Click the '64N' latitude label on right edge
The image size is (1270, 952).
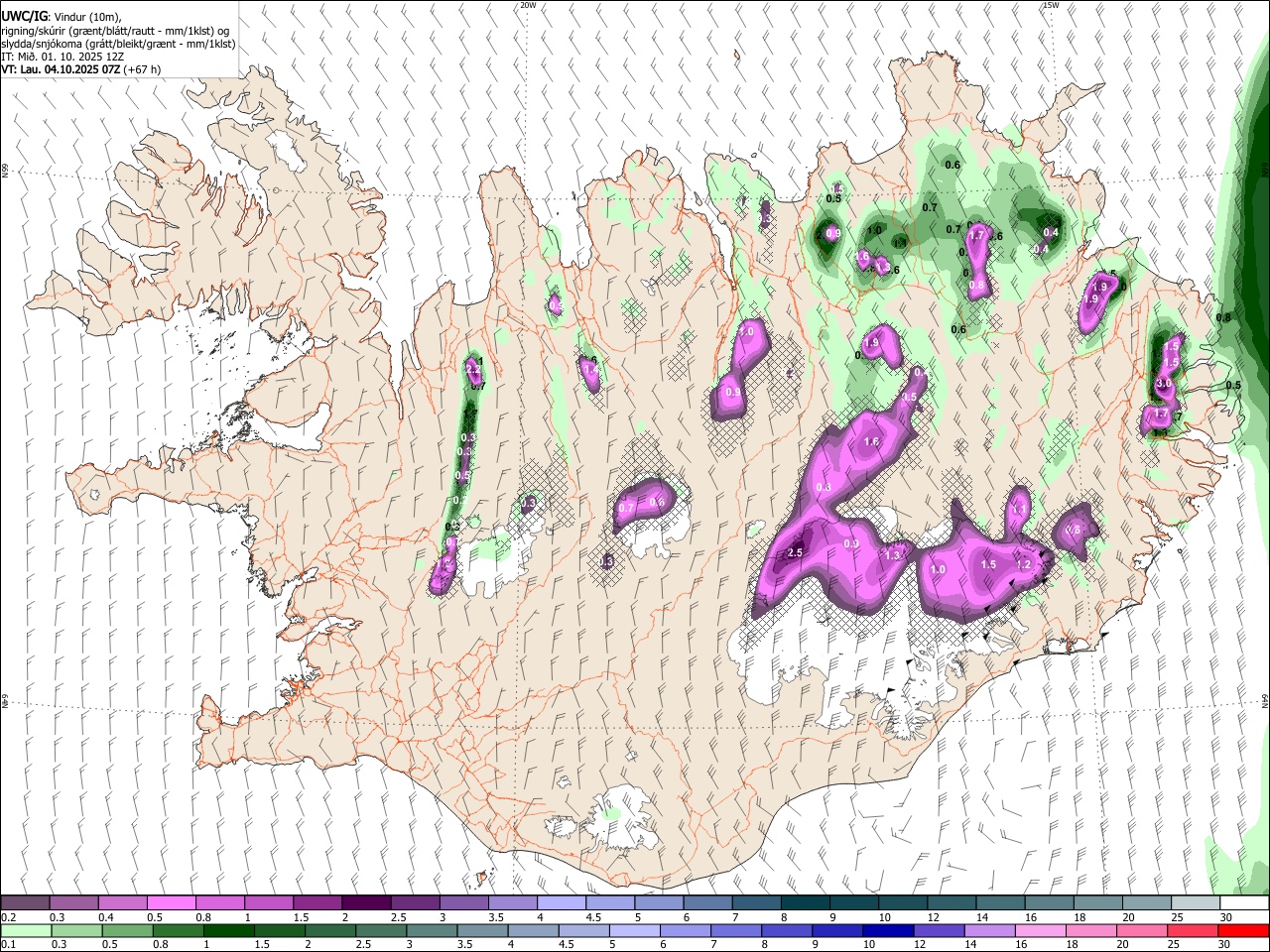click(x=1265, y=699)
